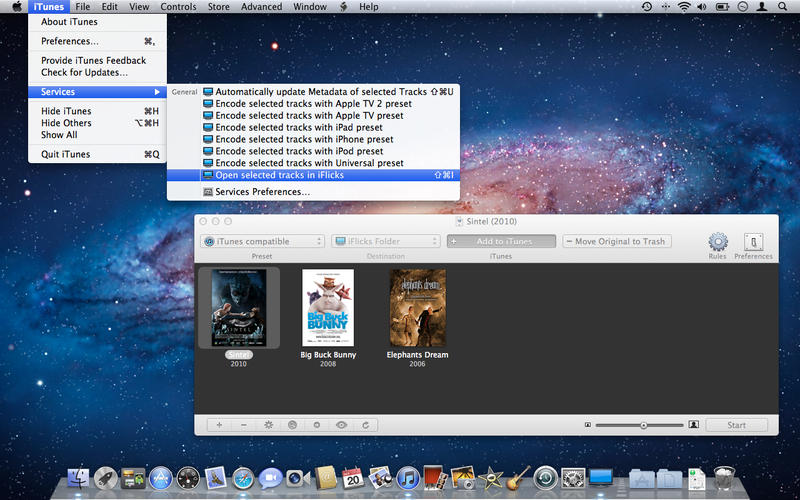800x500 pixels.
Task: Click the Wi-Fi status icon in menu bar
Action: pos(684,7)
